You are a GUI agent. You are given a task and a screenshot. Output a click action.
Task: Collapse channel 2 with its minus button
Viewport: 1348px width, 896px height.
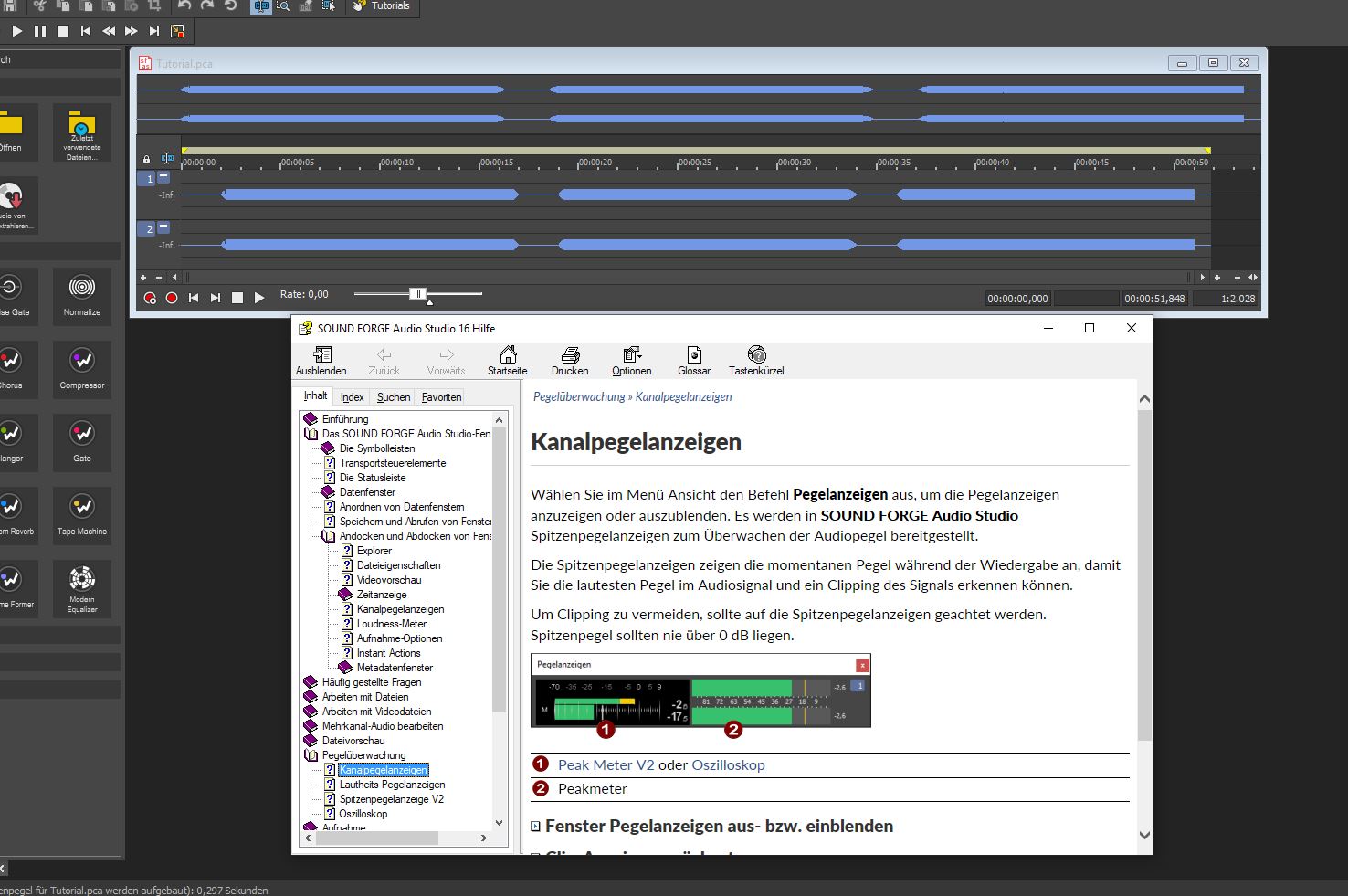[163, 227]
